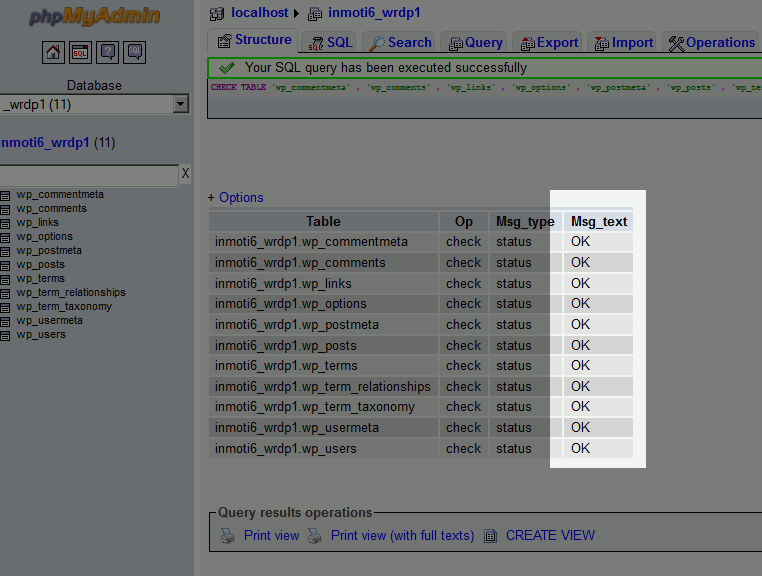The width and height of the screenshot is (762, 576).
Task: Click the localhost server breadcrumb link
Action: [x=259, y=13]
